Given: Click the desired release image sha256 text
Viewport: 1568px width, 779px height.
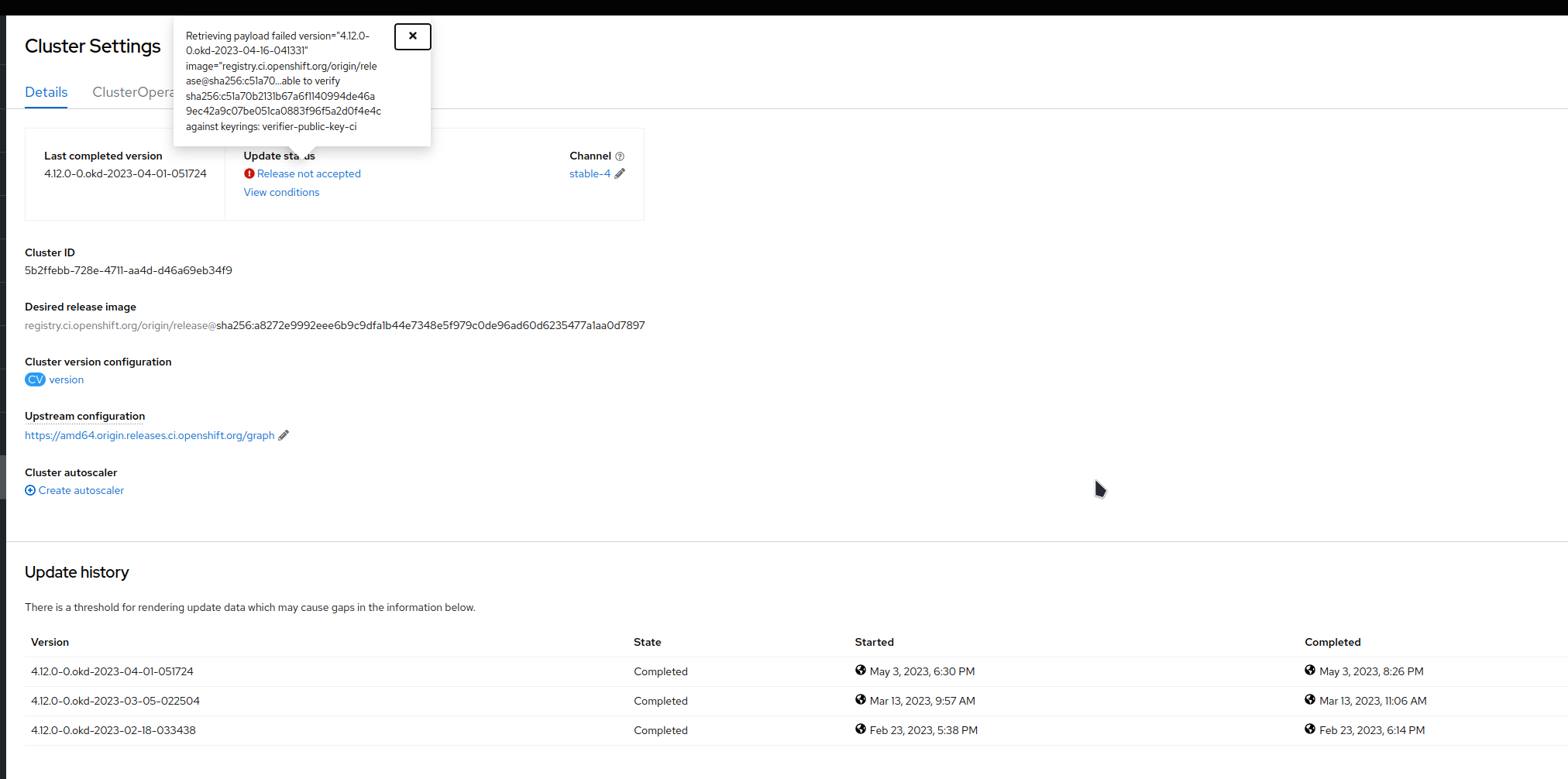Looking at the screenshot, I should point(431,325).
